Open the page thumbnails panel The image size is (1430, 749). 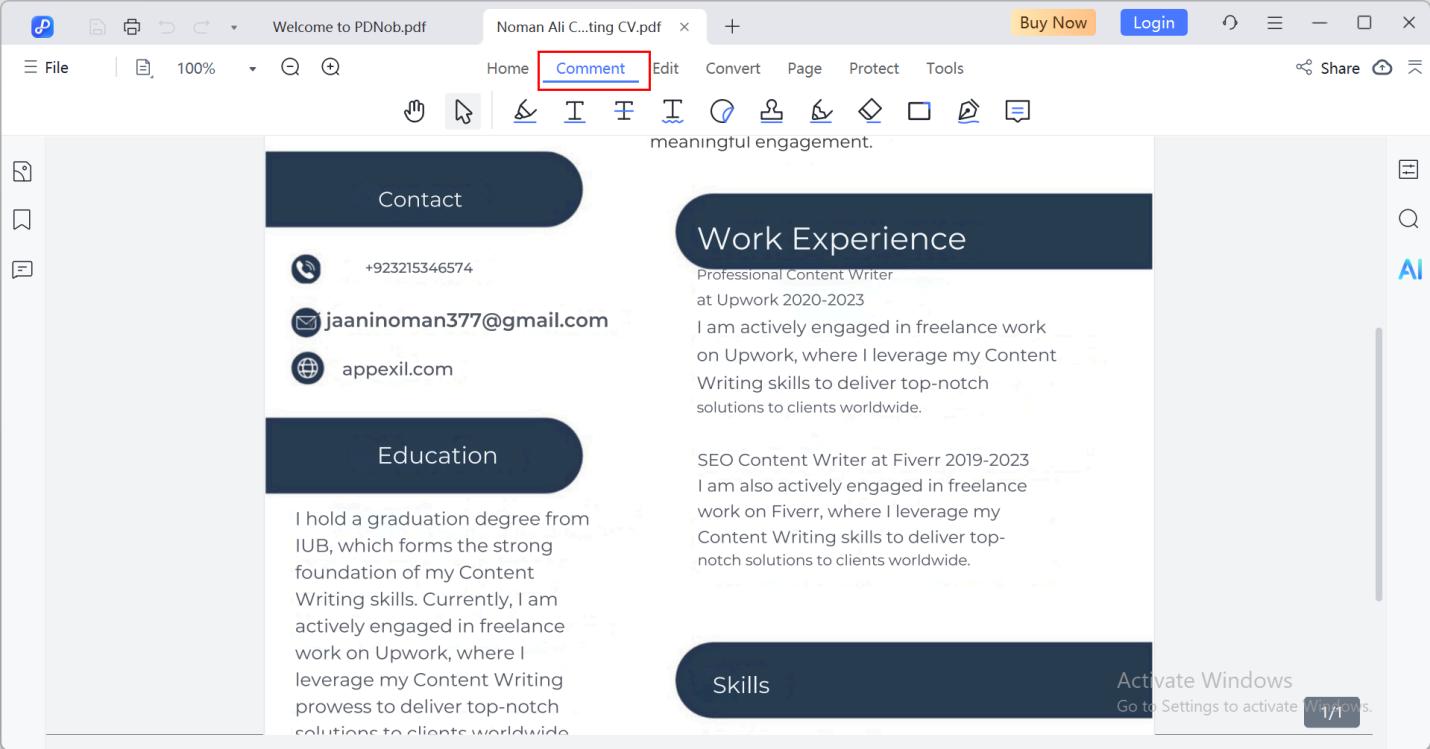click(22, 172)
